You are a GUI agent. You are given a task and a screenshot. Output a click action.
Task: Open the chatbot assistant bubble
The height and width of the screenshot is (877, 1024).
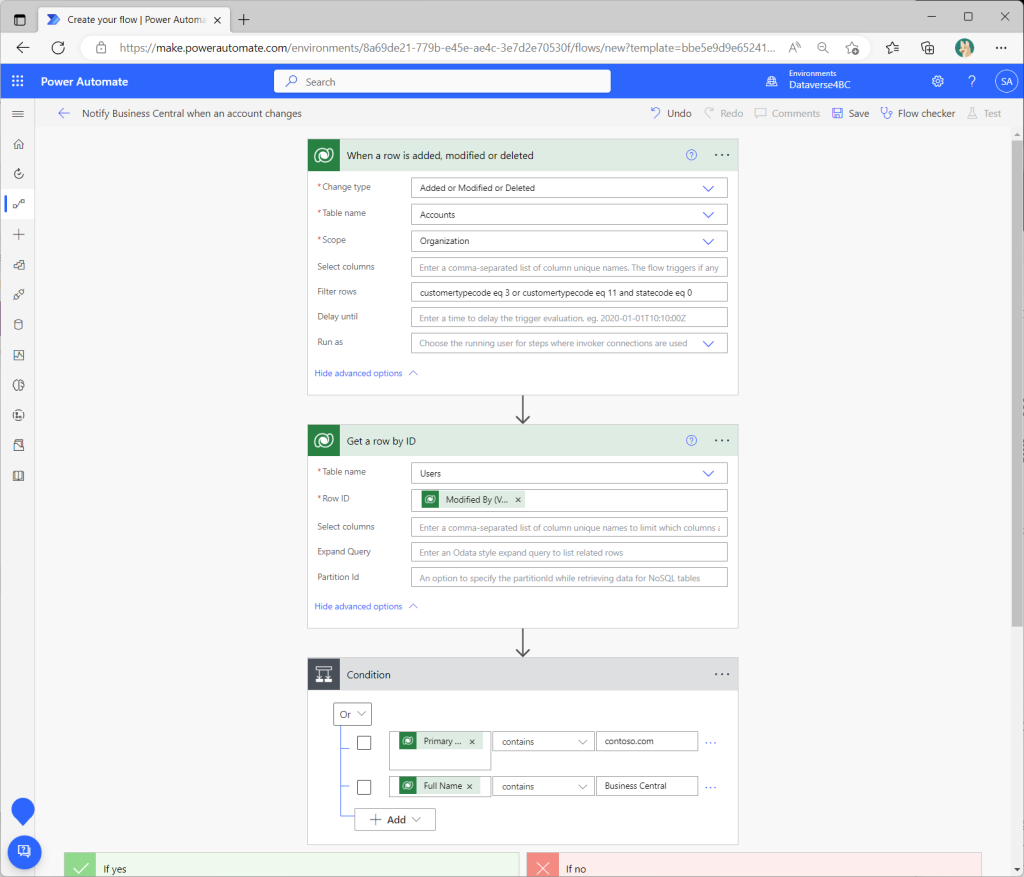pos(23,810)
